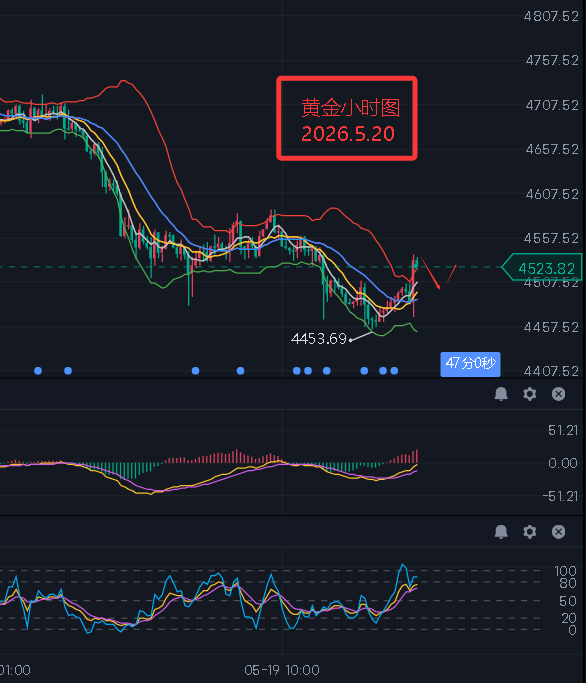Click the 47分0秒 countdown badge
The width and height of the screenshot is (586, 683).
[470, 364]
